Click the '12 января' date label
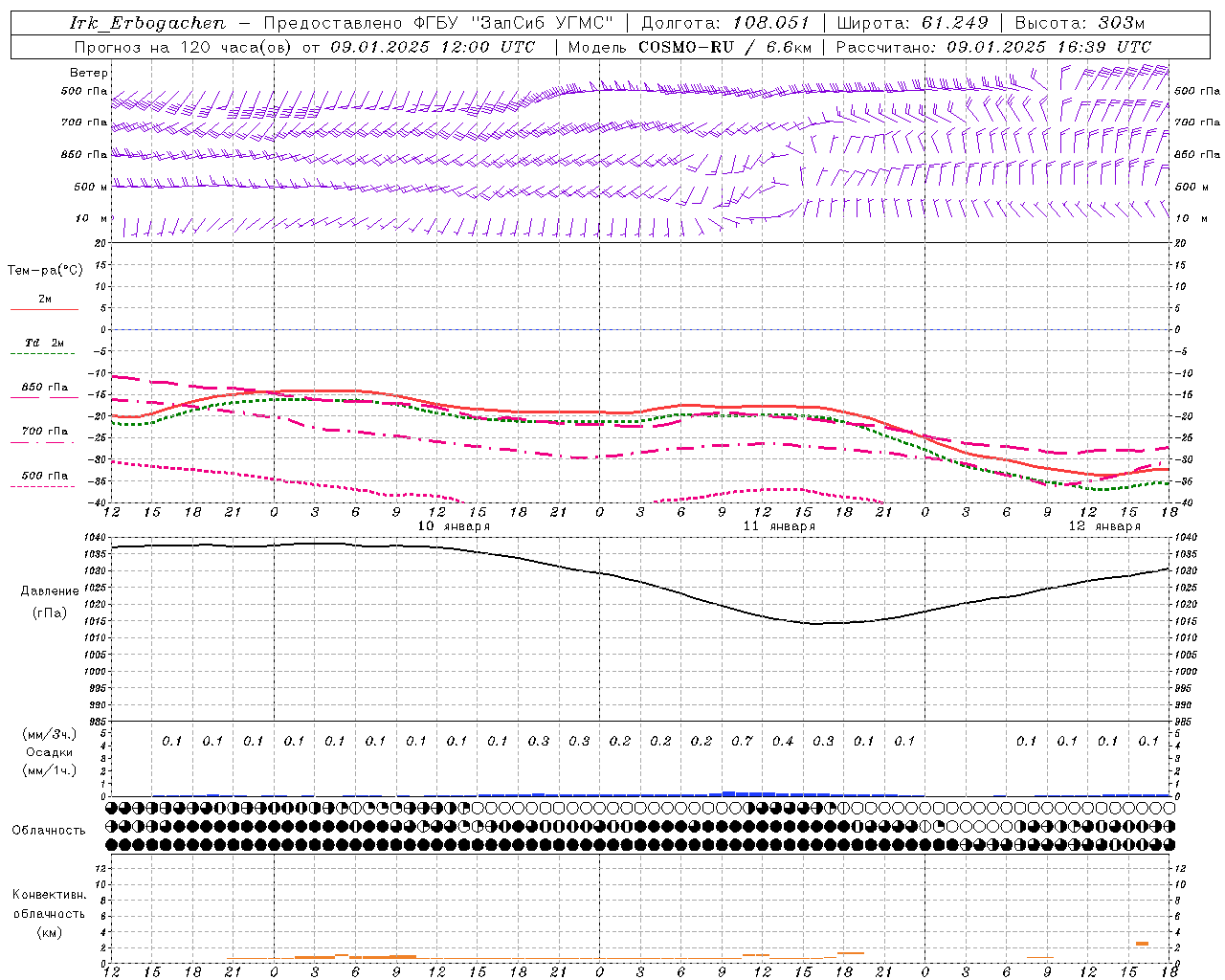 pos(1104,526)
